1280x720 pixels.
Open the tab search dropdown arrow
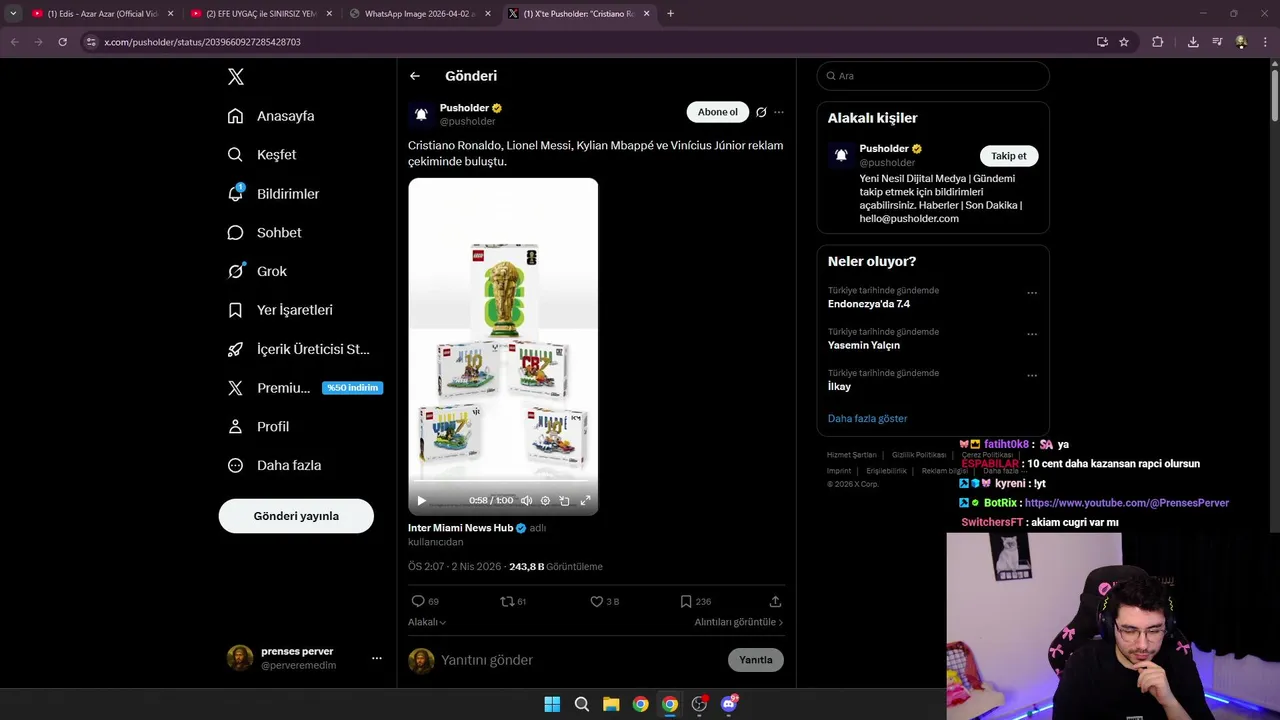click(x=13, y=14)
